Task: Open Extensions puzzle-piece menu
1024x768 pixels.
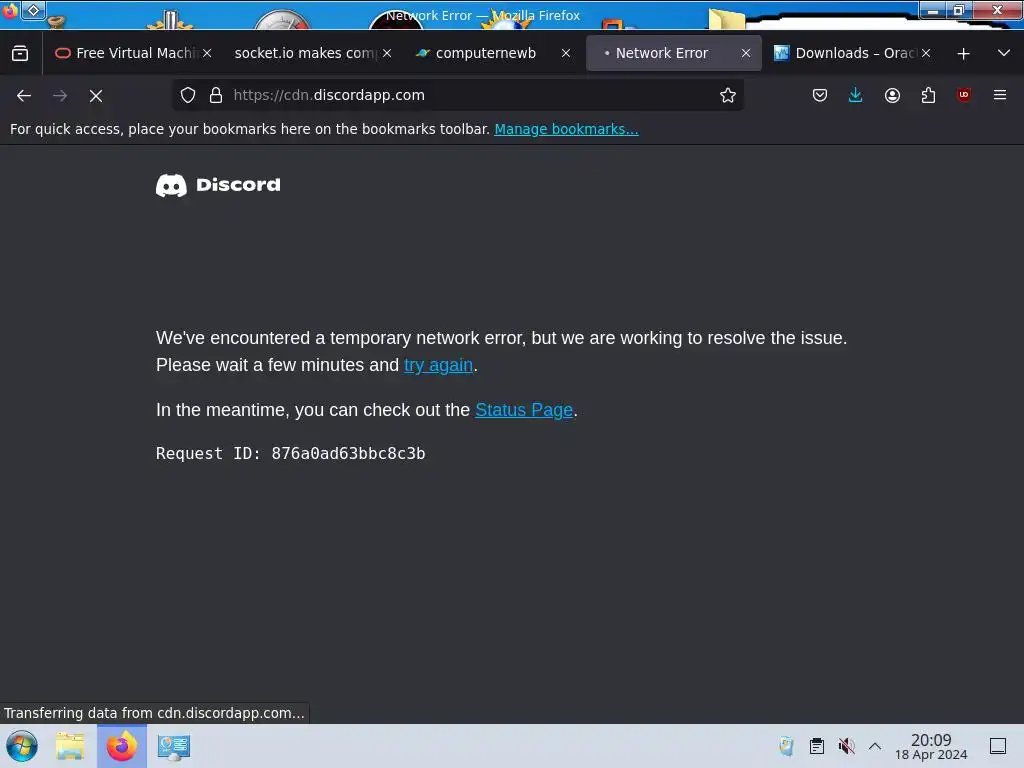Action: coord(928,95)
